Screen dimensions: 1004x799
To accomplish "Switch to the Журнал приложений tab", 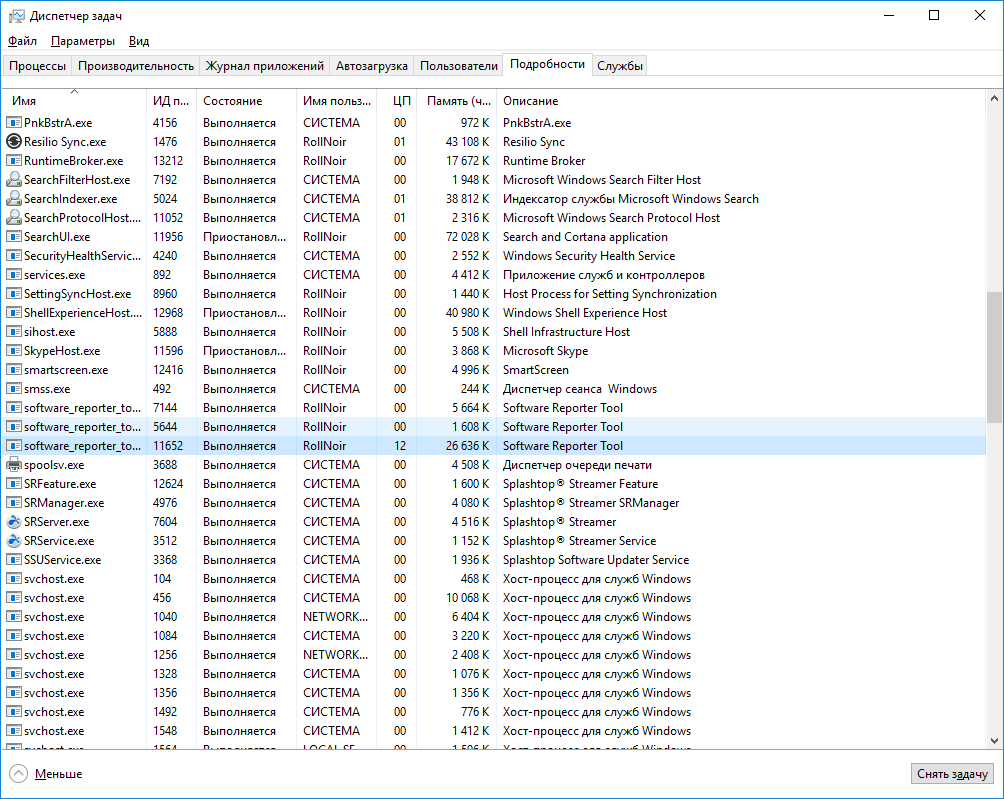I will [x=264, y=66].
